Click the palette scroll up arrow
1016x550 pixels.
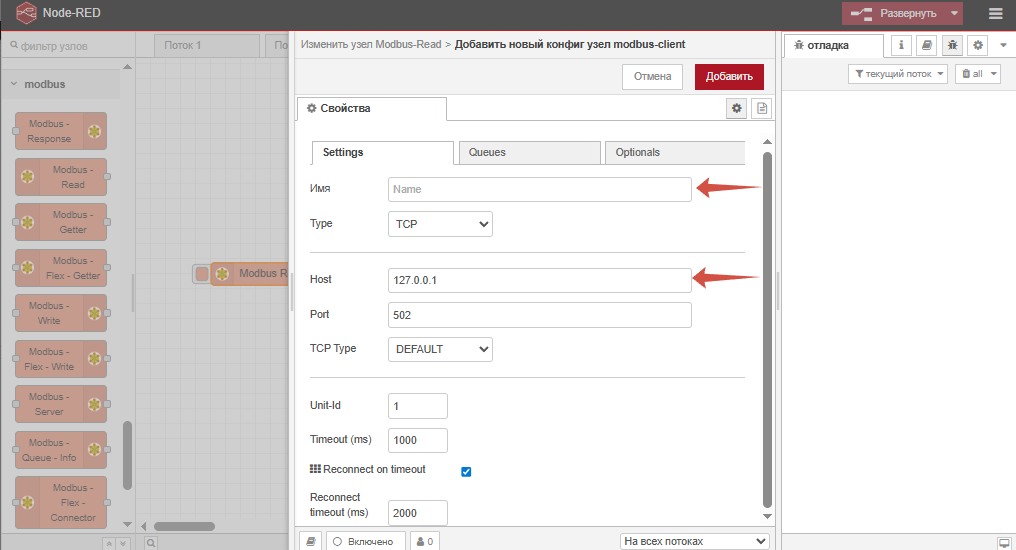click(x=128, y=67)
